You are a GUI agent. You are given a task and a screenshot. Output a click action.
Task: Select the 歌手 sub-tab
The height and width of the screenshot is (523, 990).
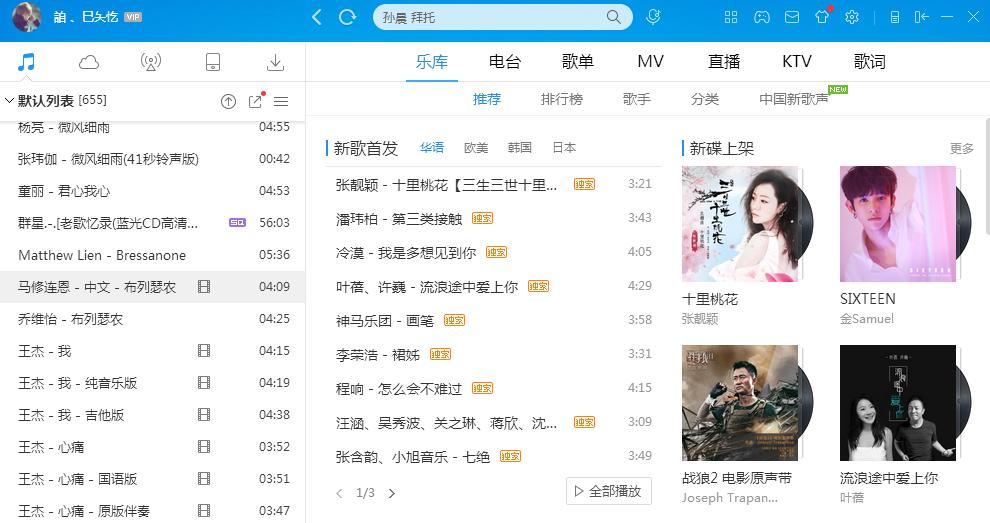[636, 99]
